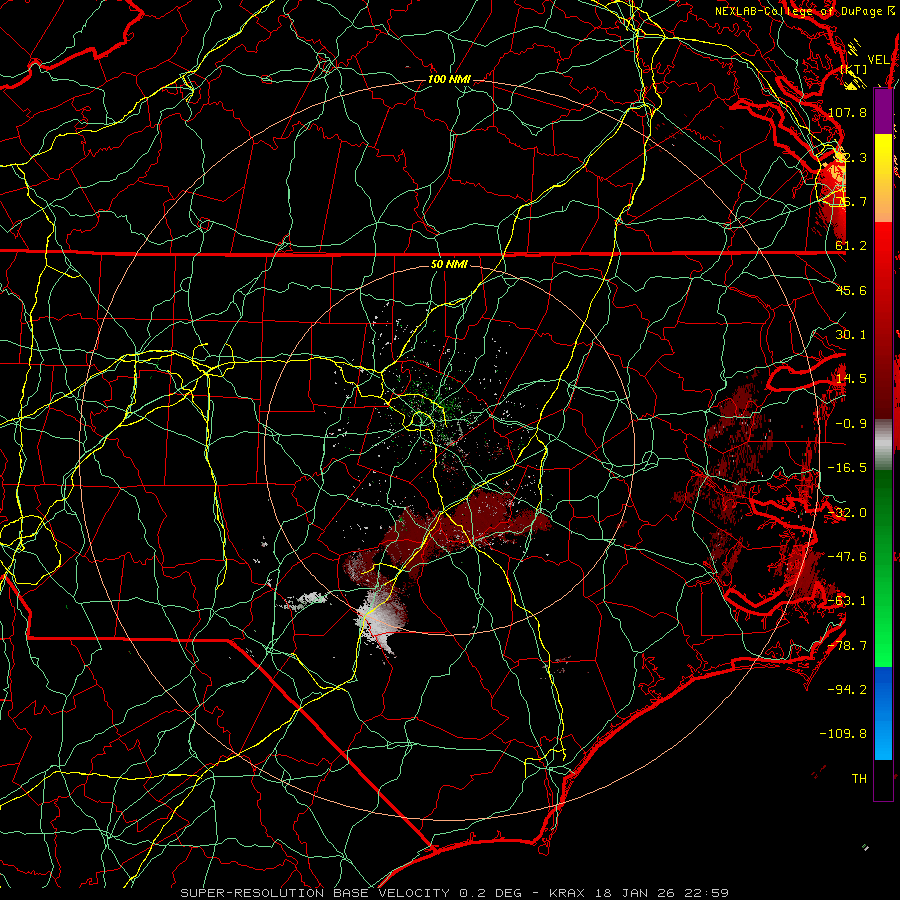Click the 14.5 velocity scale value

851,379
